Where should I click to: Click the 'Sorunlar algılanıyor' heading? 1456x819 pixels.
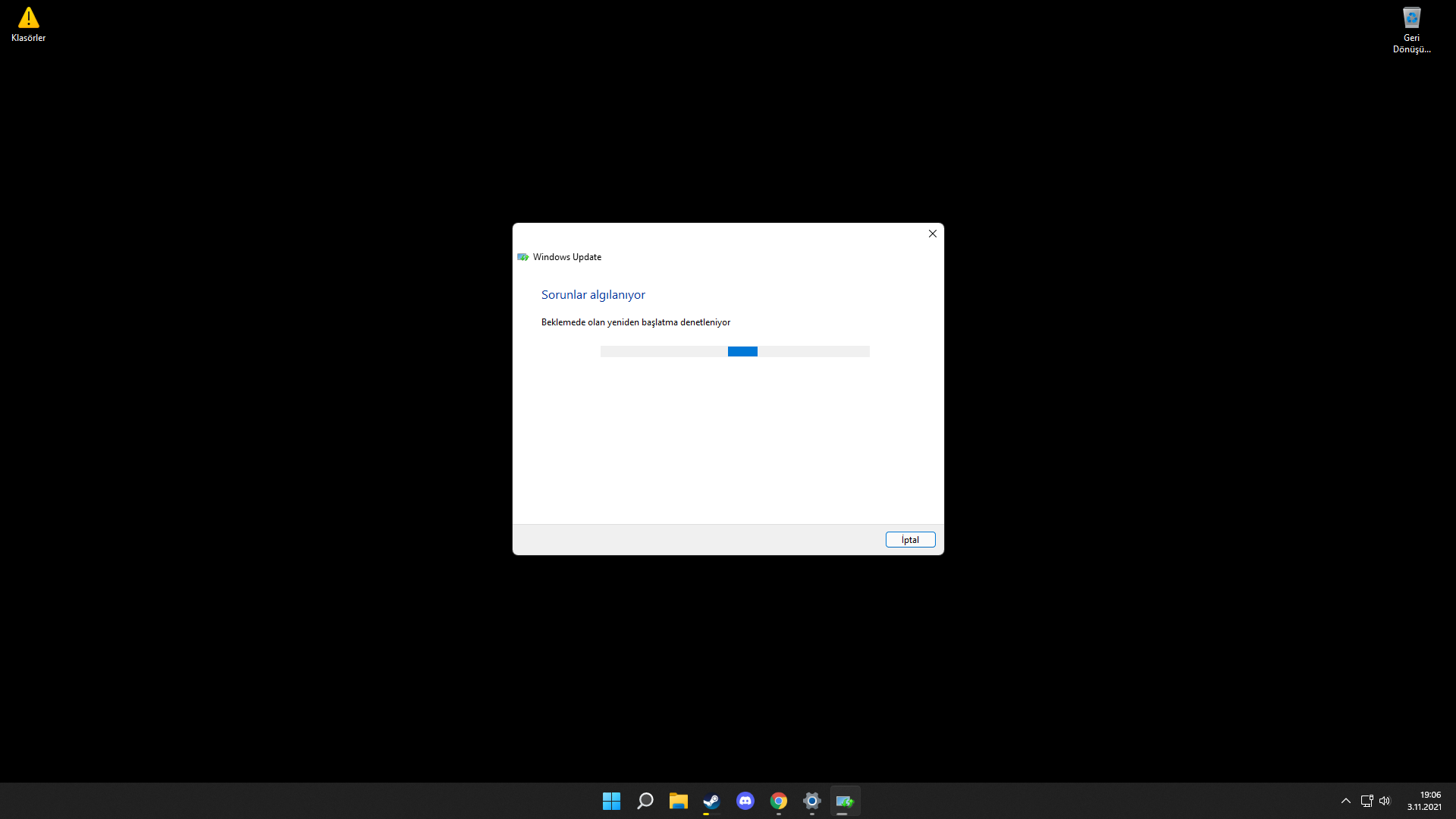593,294
